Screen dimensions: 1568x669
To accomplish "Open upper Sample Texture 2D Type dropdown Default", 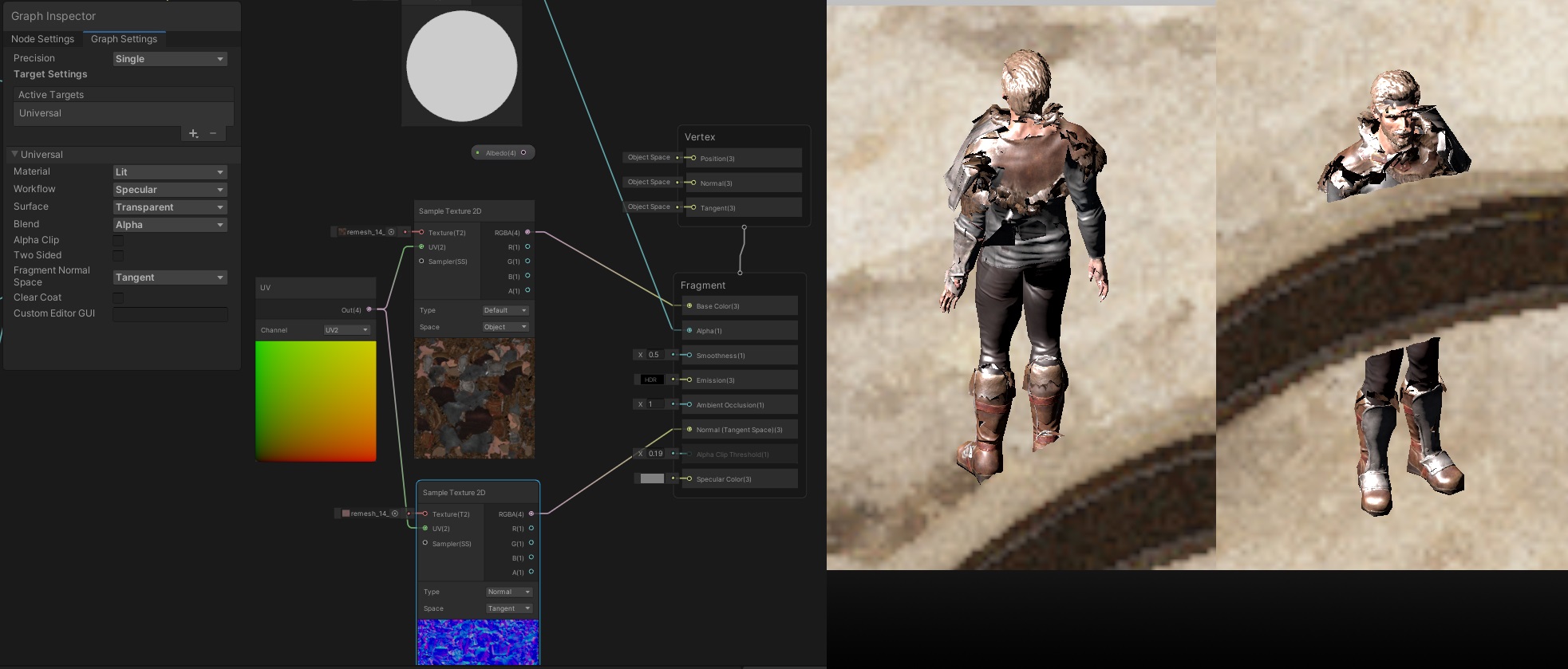I will pyautogui.click(x=505, y=310).
